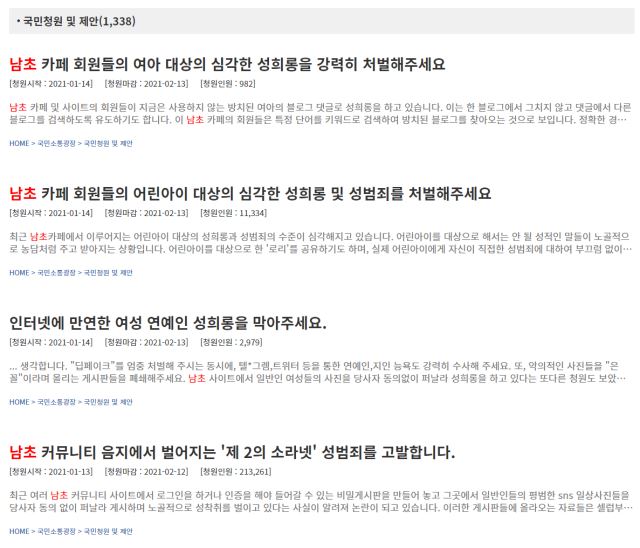Screen dimensions: 640x548
Task: Open petition titled 남초 카페 회원들의 여아 대상 성희롱
Action: (227, 64)
